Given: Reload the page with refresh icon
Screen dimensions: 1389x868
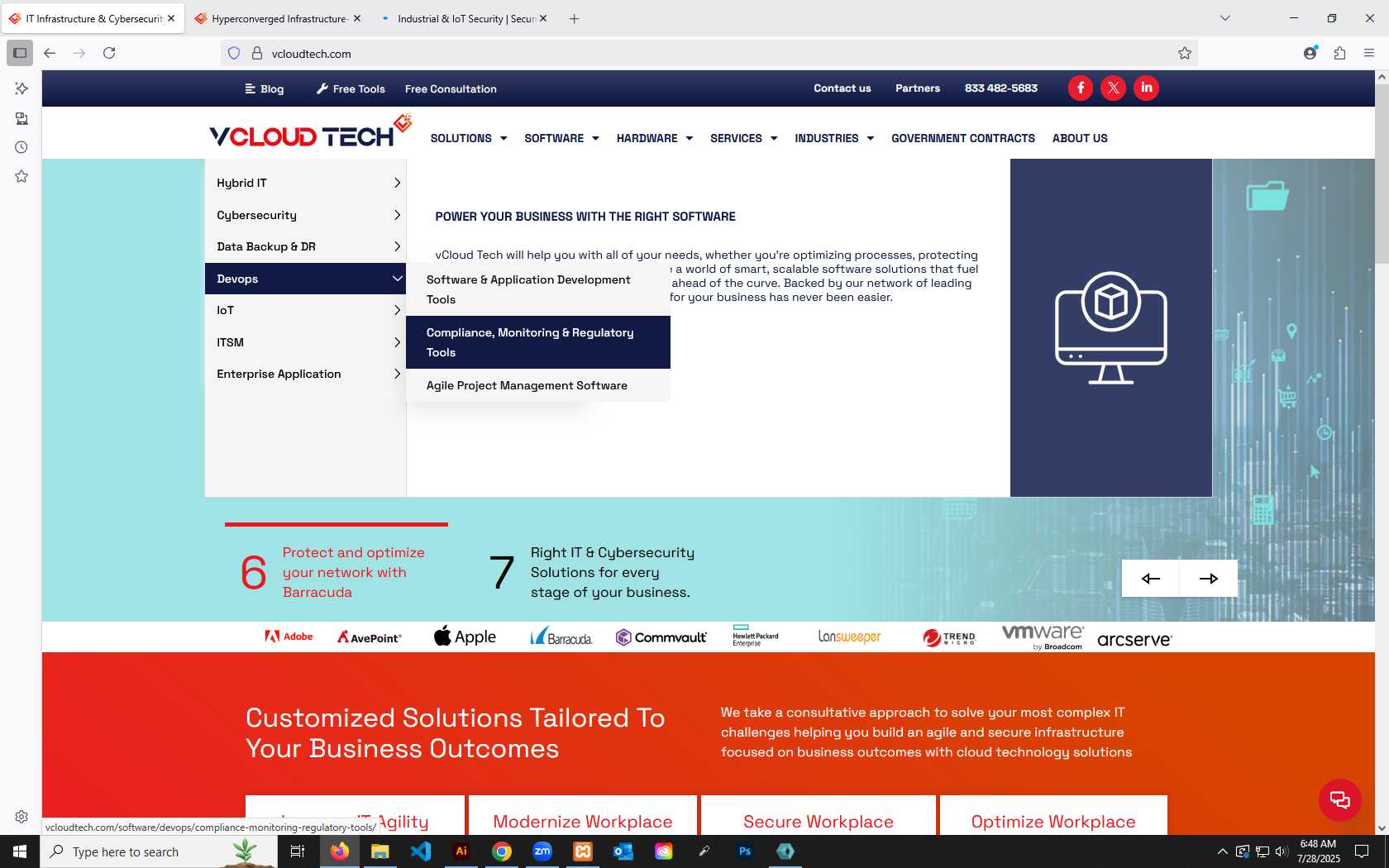Looking at the screenshot, I should coord(109,53).
